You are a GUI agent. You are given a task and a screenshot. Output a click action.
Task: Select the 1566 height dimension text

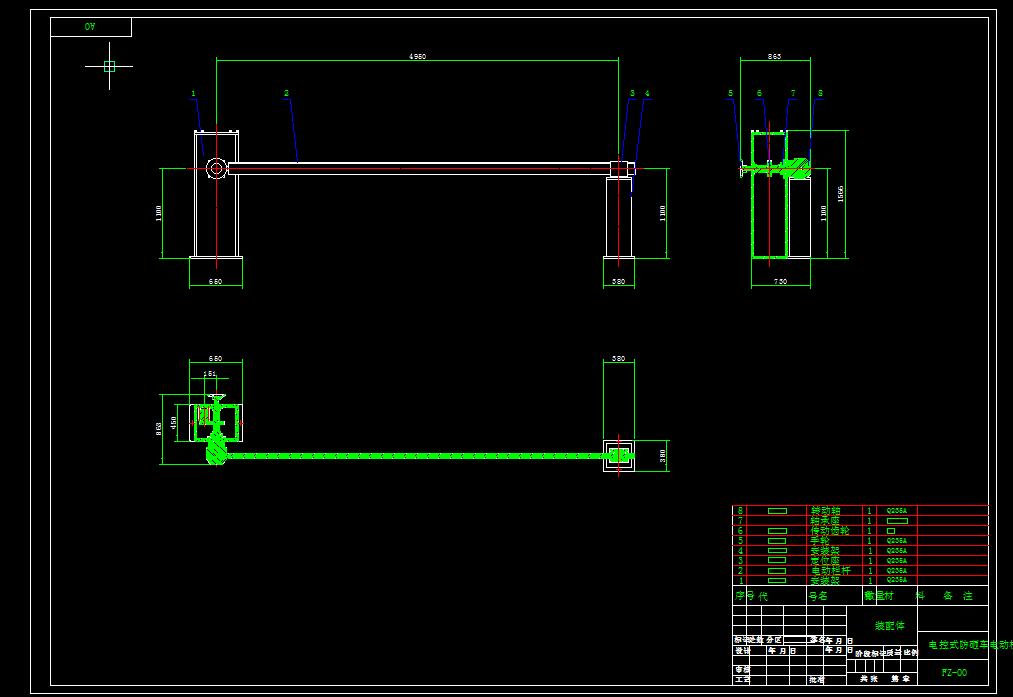[x=841, y=194]
